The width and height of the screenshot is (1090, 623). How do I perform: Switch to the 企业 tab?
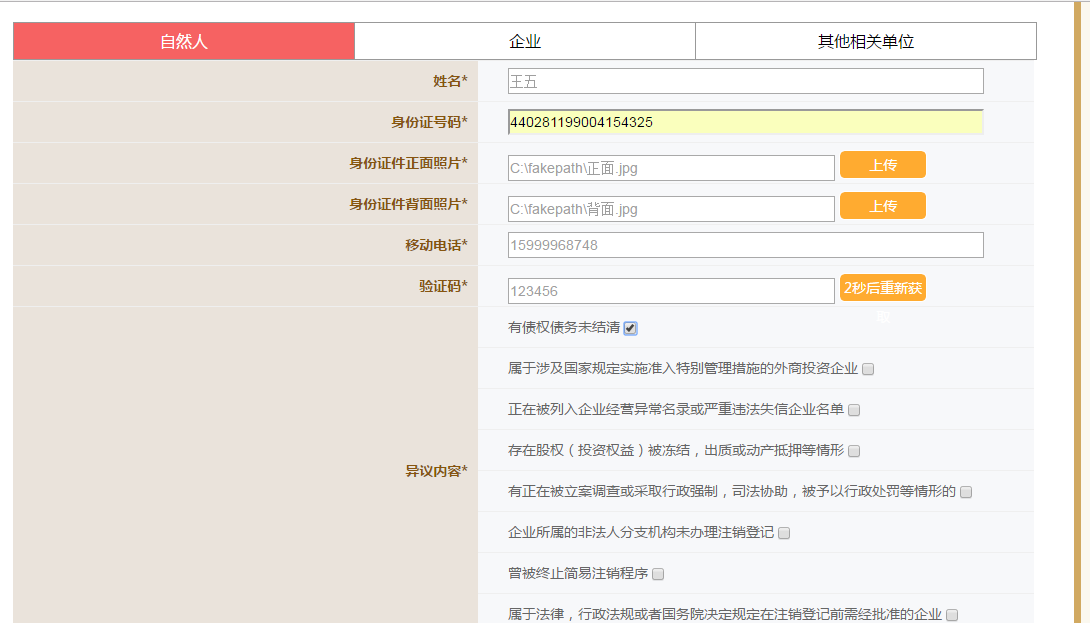coord(525,41)
